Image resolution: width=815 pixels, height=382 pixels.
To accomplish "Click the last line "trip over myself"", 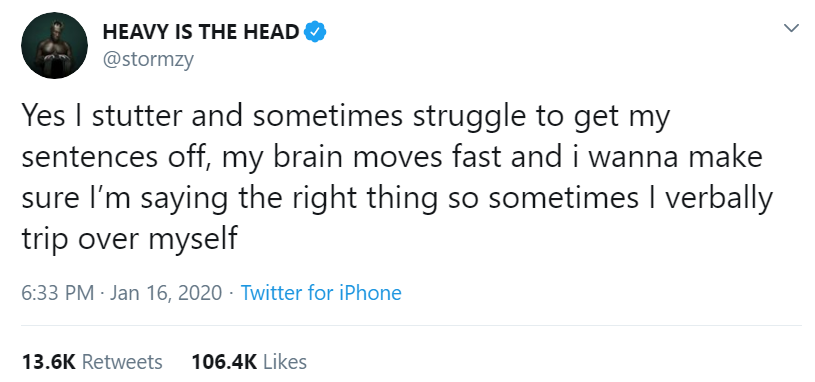I will (129, 240).
